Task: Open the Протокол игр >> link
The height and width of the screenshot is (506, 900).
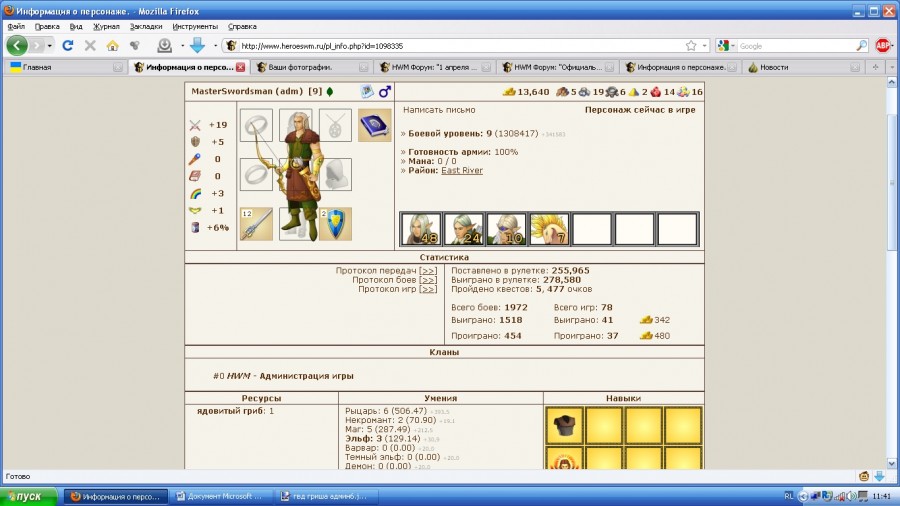Action: click(x=428, y=289)
